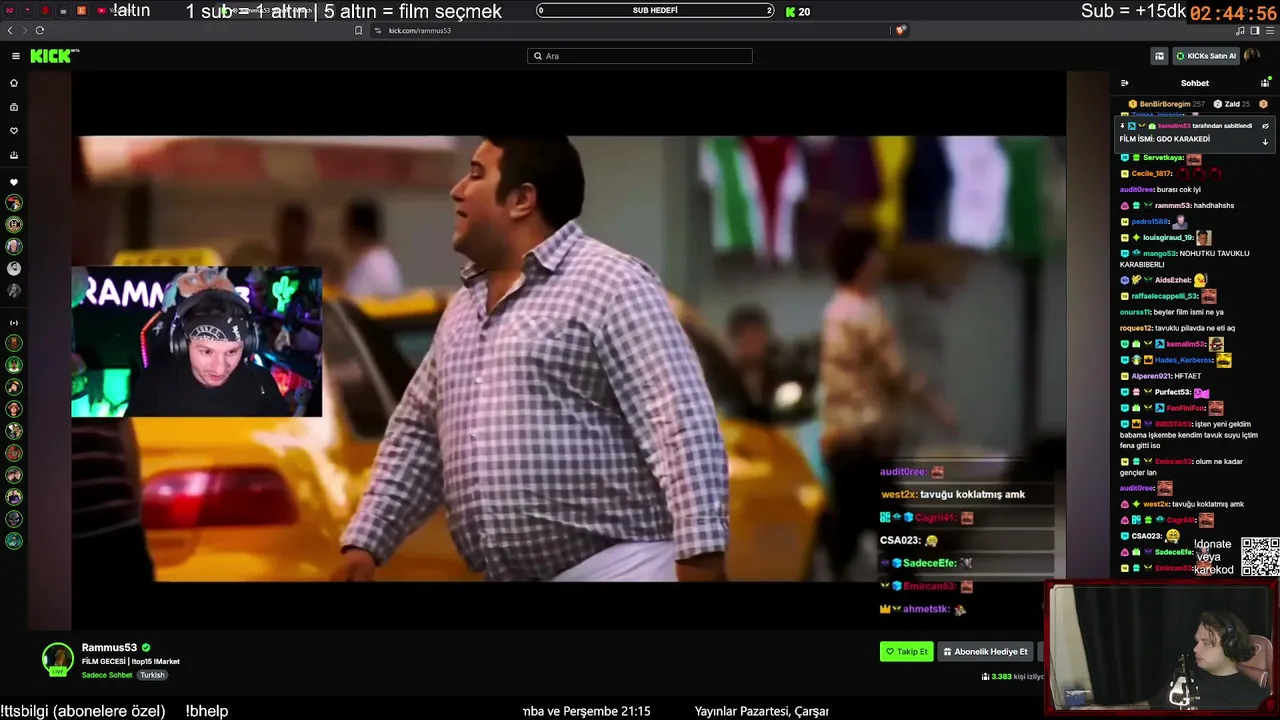Open the heart Following icon in sidebar
1280x720 pixels.
14,131
